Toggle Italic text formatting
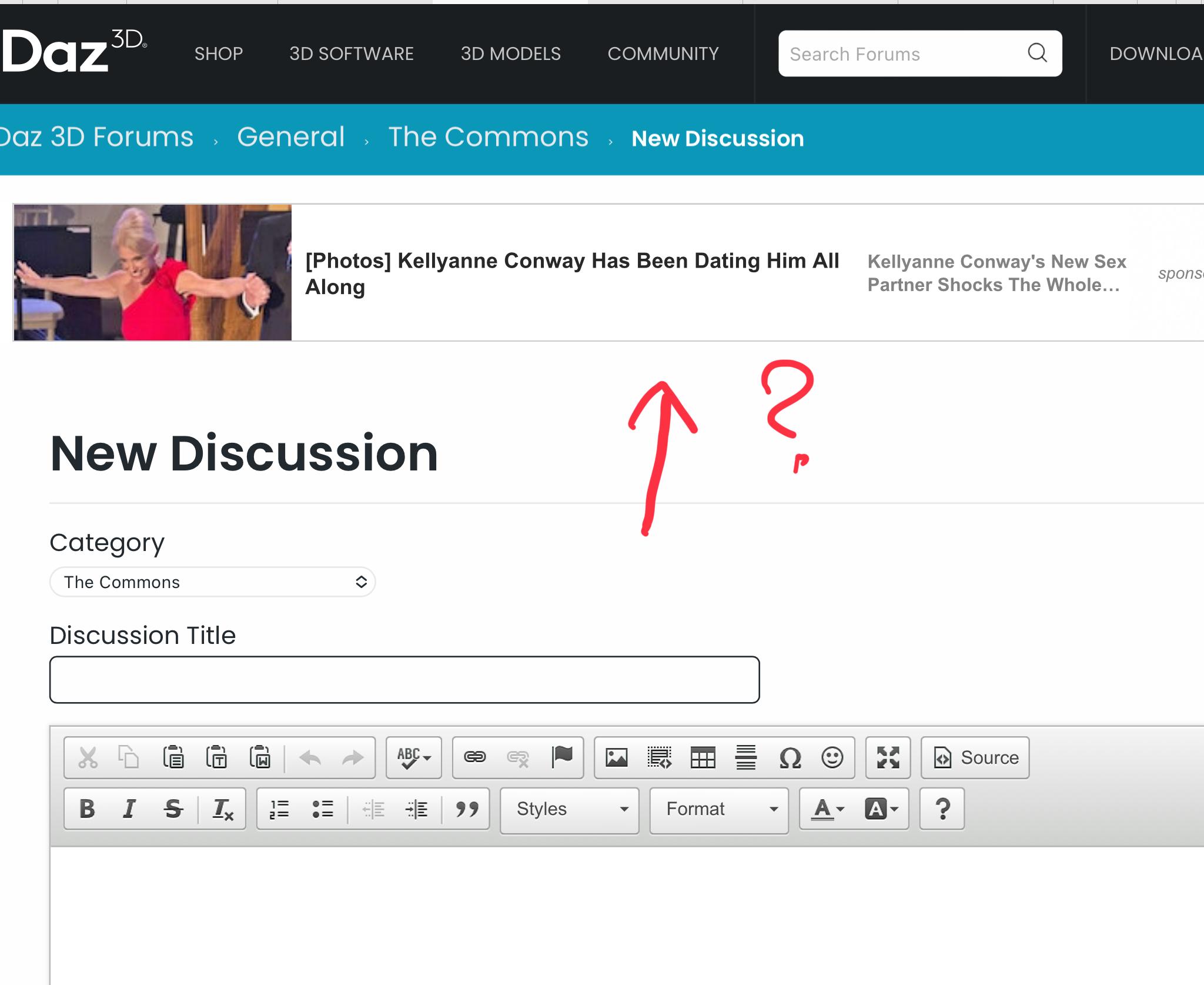Screen dimensions: 1204x985 click(129, 809)
